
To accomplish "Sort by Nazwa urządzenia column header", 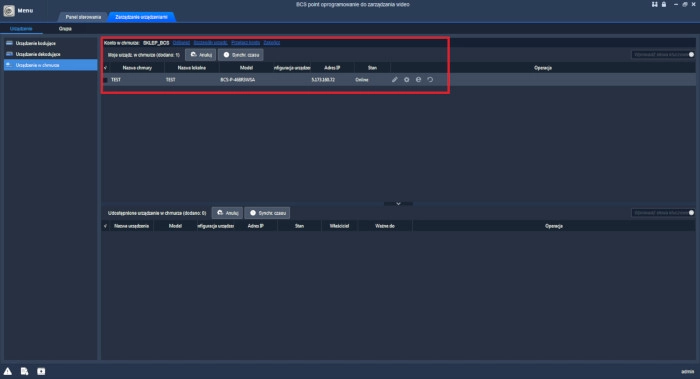I will coord(131,226).
